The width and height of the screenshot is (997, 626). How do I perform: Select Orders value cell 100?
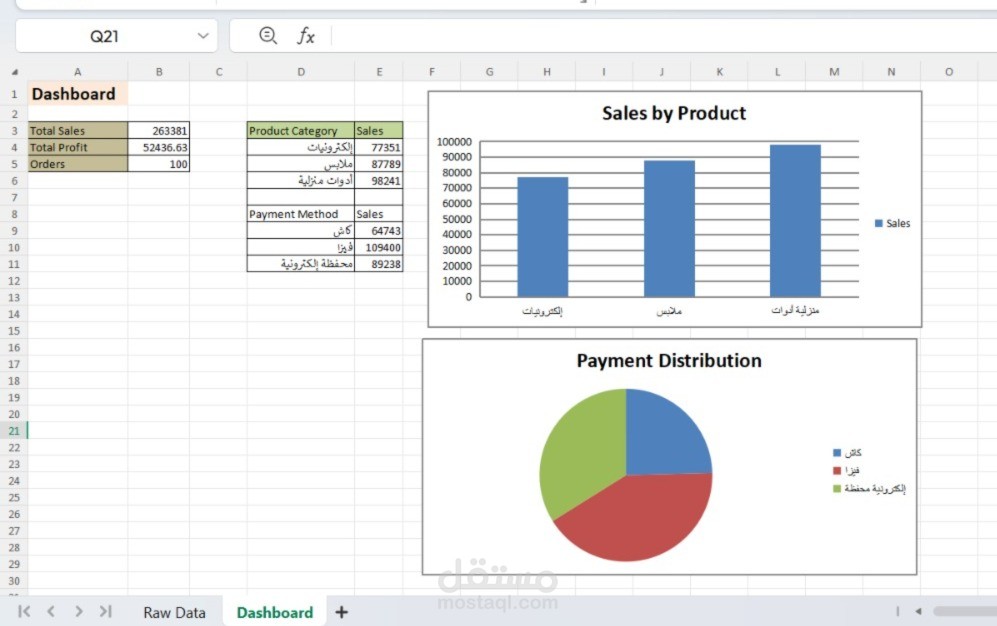(158, 164)
